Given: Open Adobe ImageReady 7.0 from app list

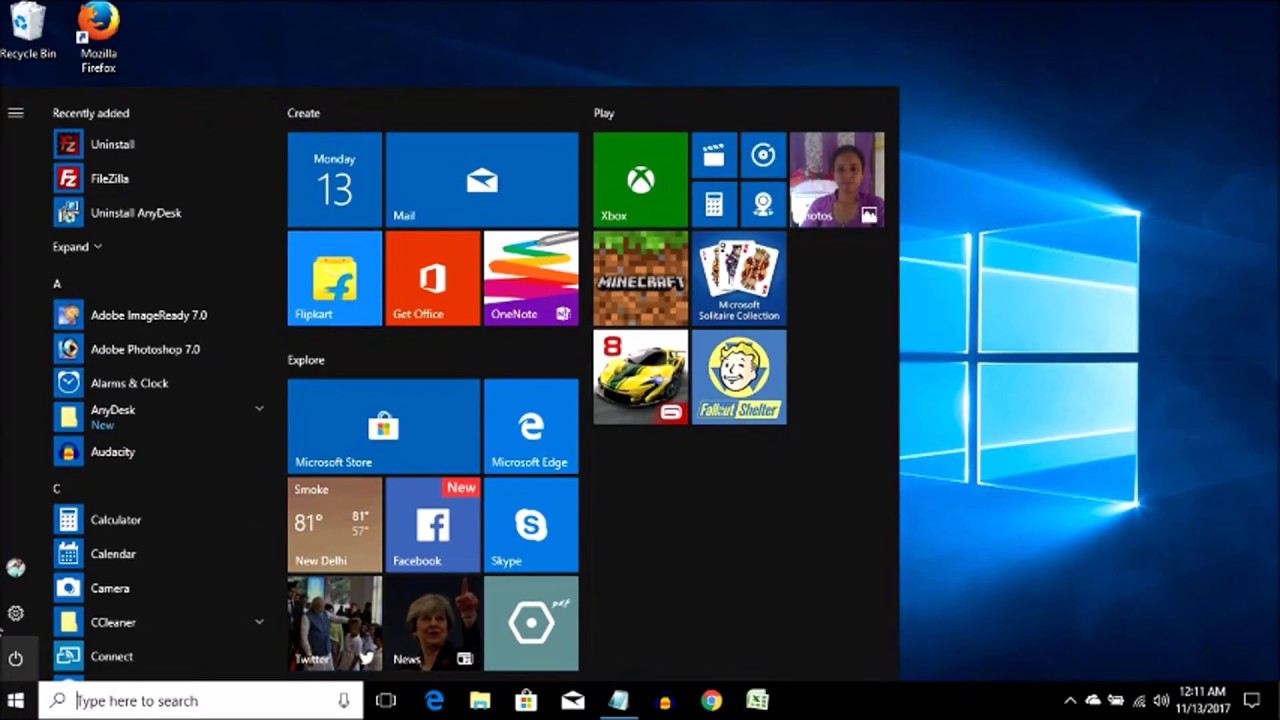Looking at the screenshot, I should click(x=160, y=315).
